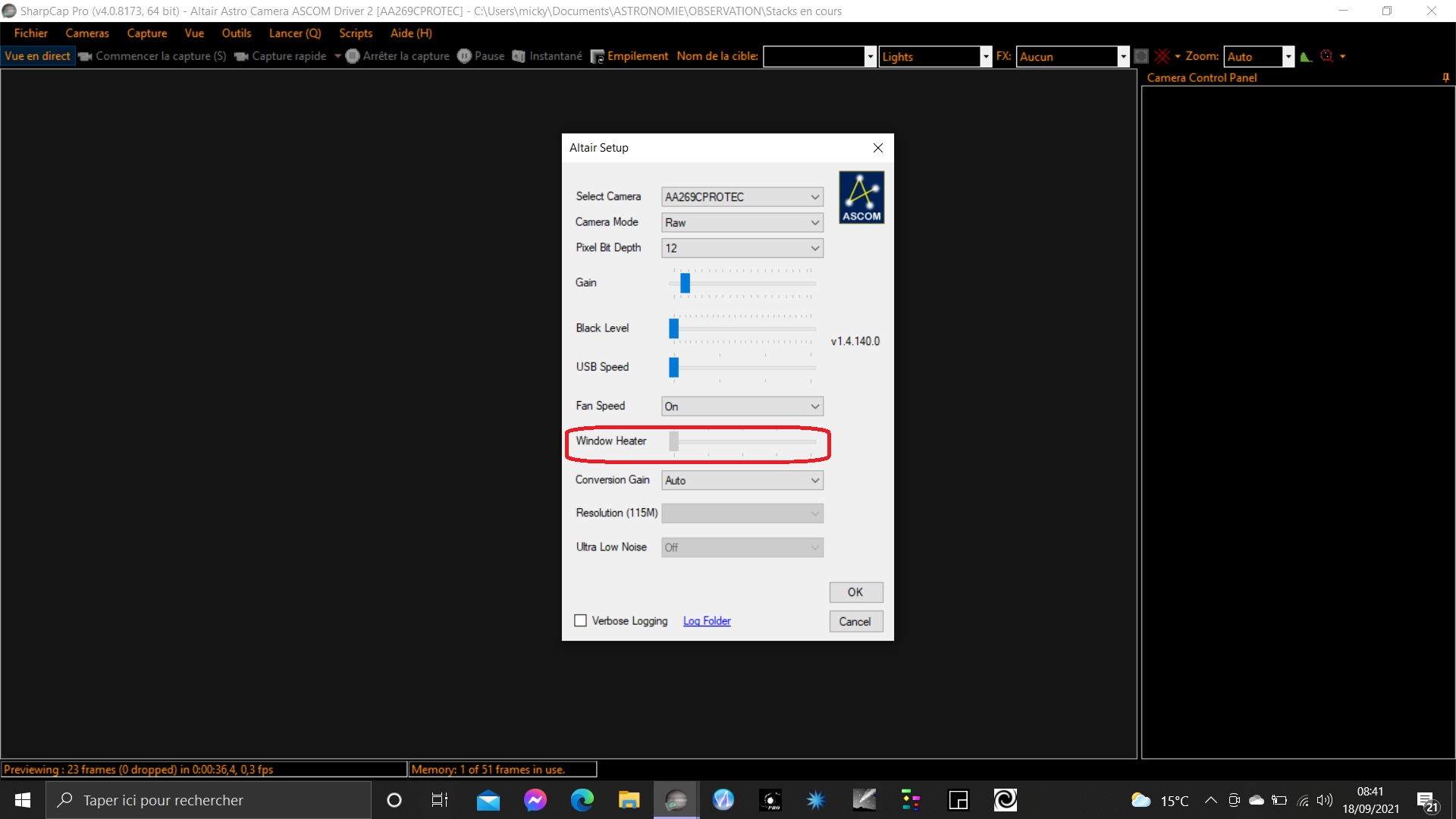Open the comet image app on taskbar
Viewport: 1456px width, 819px height.
(x=864, y=800)
